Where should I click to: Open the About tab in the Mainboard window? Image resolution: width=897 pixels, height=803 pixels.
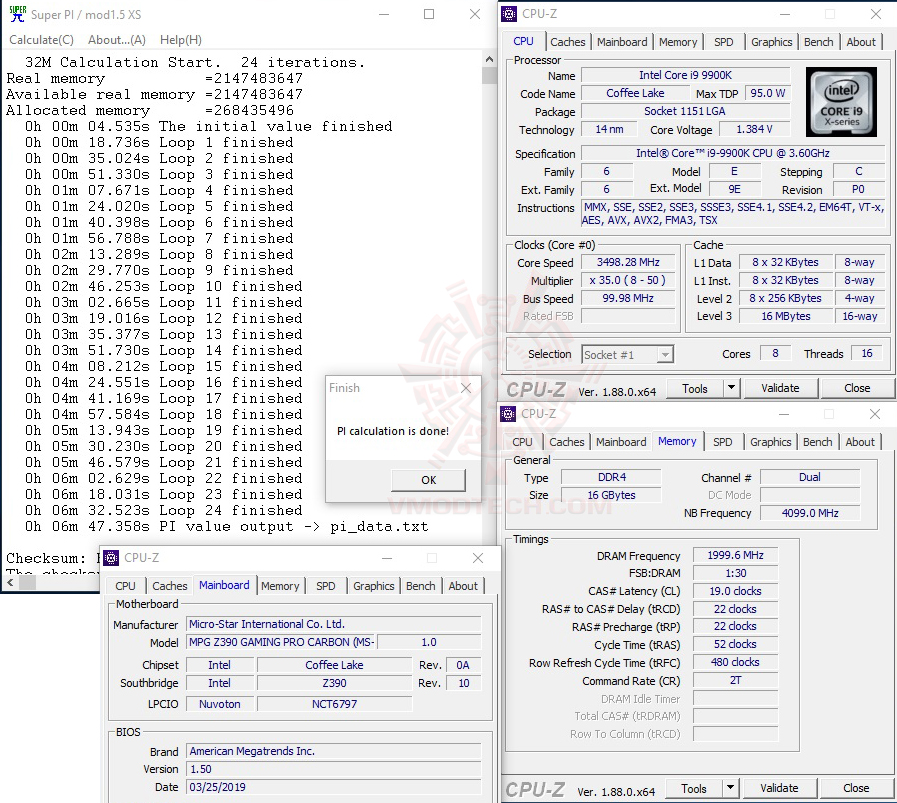[x=463, y=587]
